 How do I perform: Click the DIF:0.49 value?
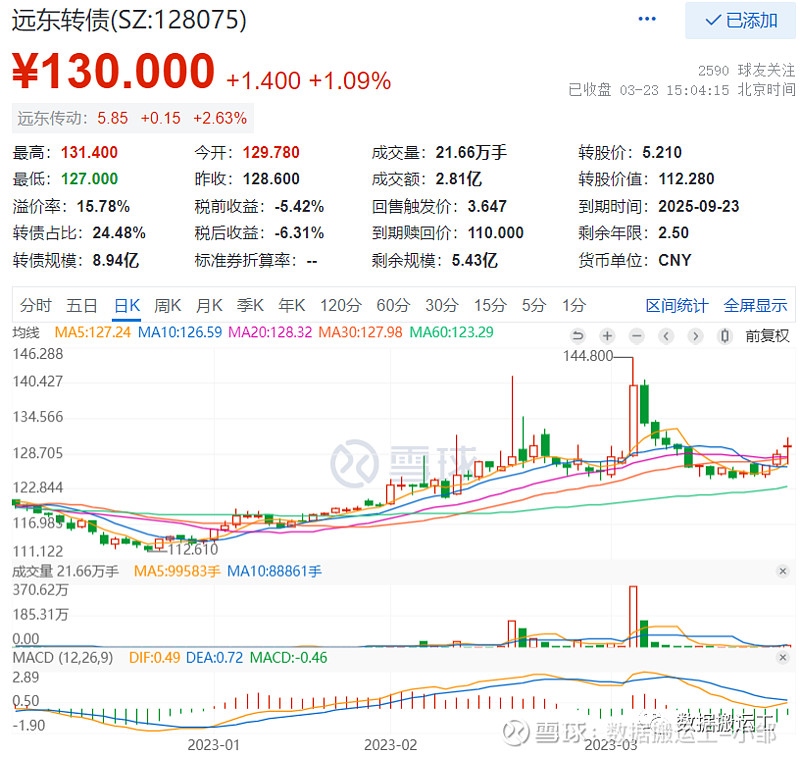click(154, 657)
